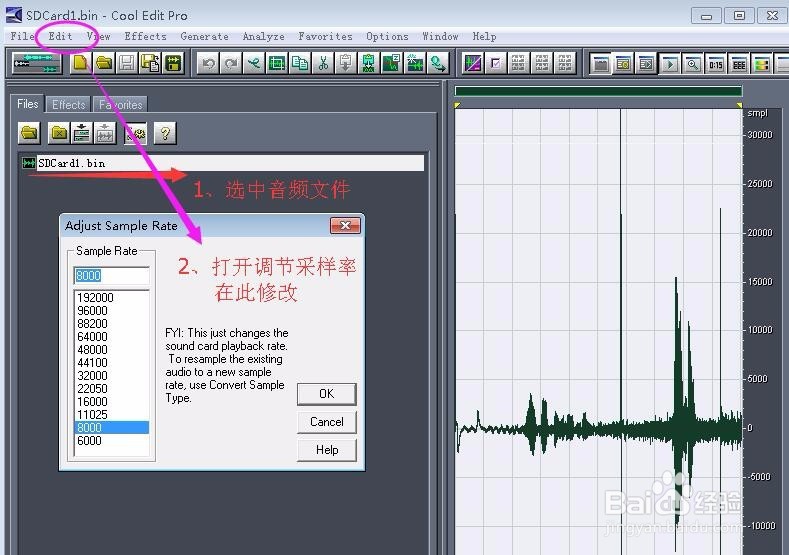Click the green starburst waveform icon

(415, 63)
